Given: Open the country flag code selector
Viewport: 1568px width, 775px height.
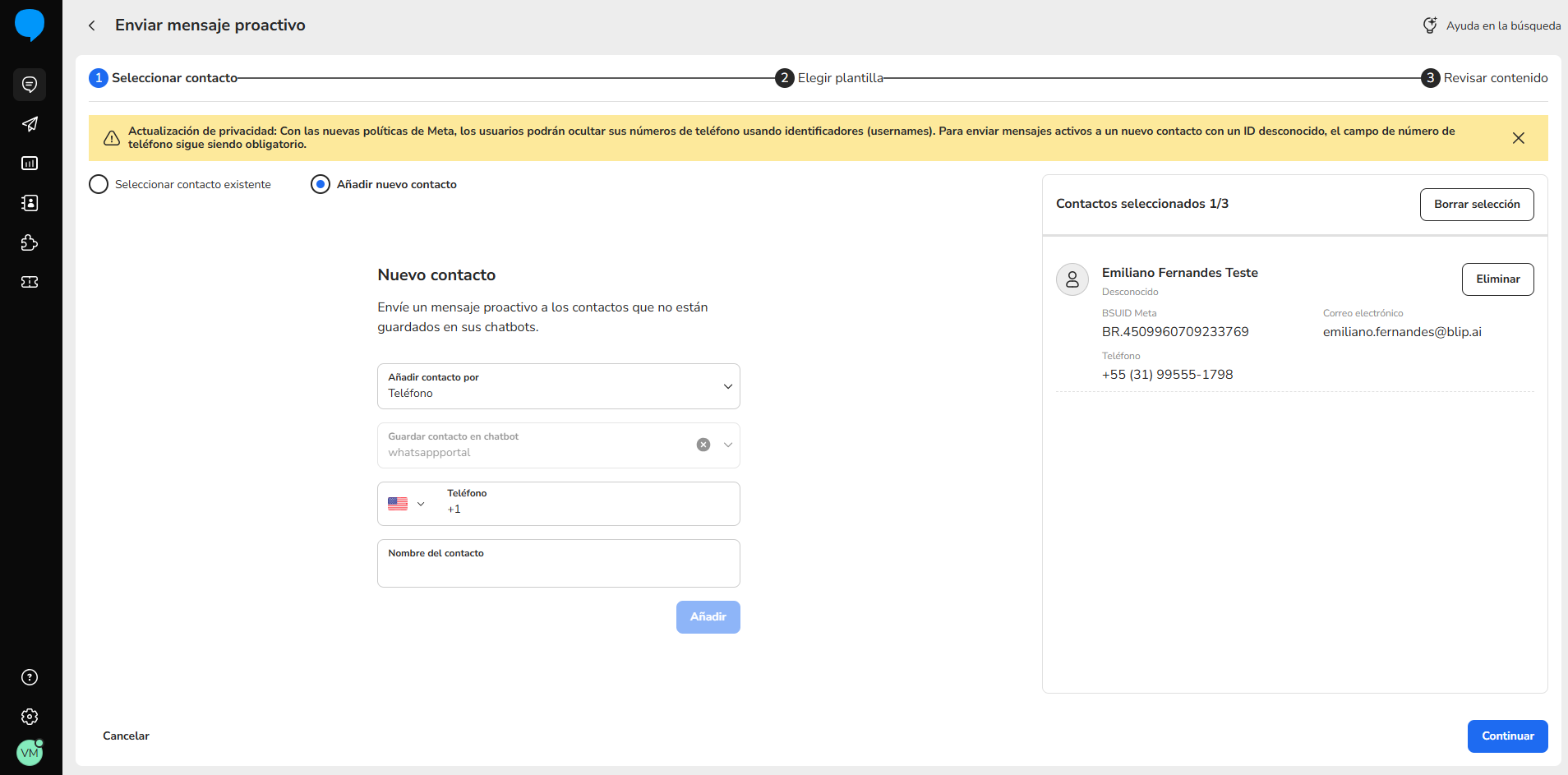Looking at the screenshot, I should 407,504.
